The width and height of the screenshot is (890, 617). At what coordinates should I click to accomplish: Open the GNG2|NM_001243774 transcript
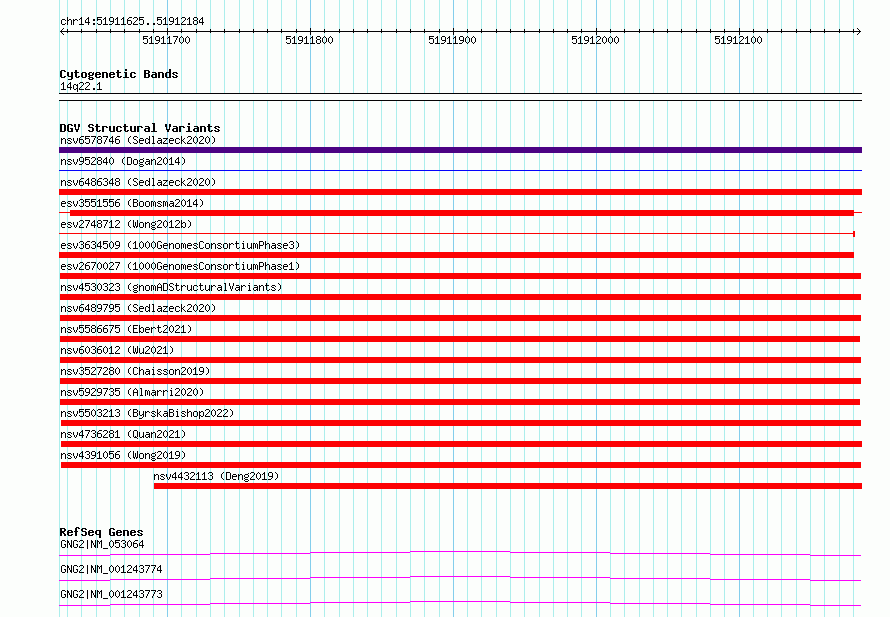(x=111, y=569)
